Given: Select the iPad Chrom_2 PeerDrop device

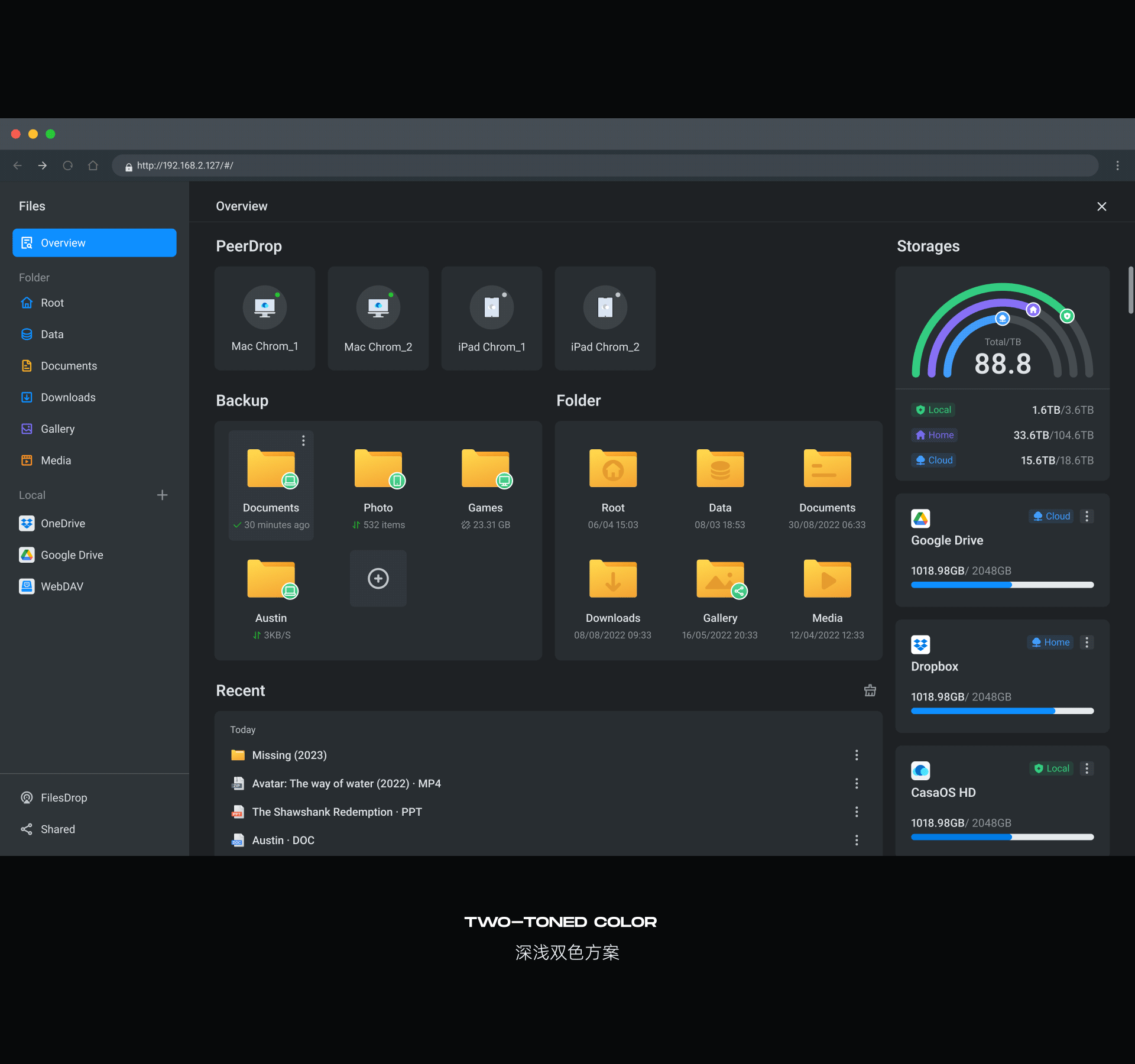Looking at the screenshot, I should 605,318.
